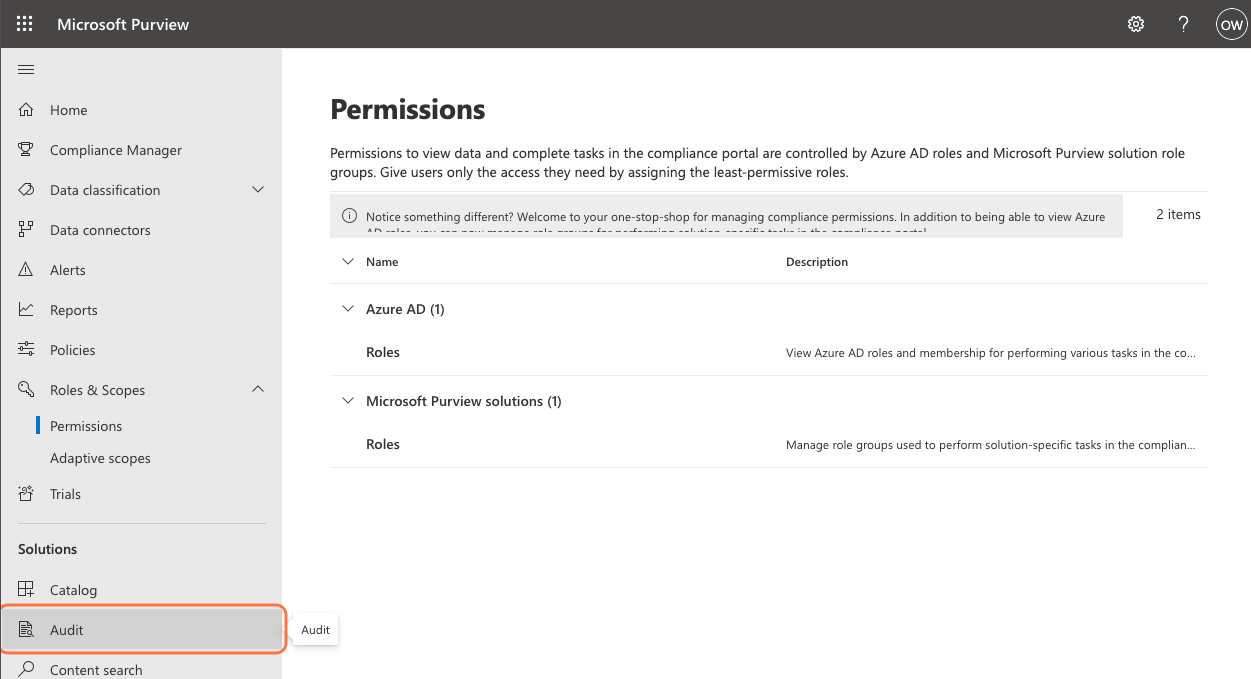Open the OW account profile avatar
1251x679 pixels.
(x=1231, y=24)
